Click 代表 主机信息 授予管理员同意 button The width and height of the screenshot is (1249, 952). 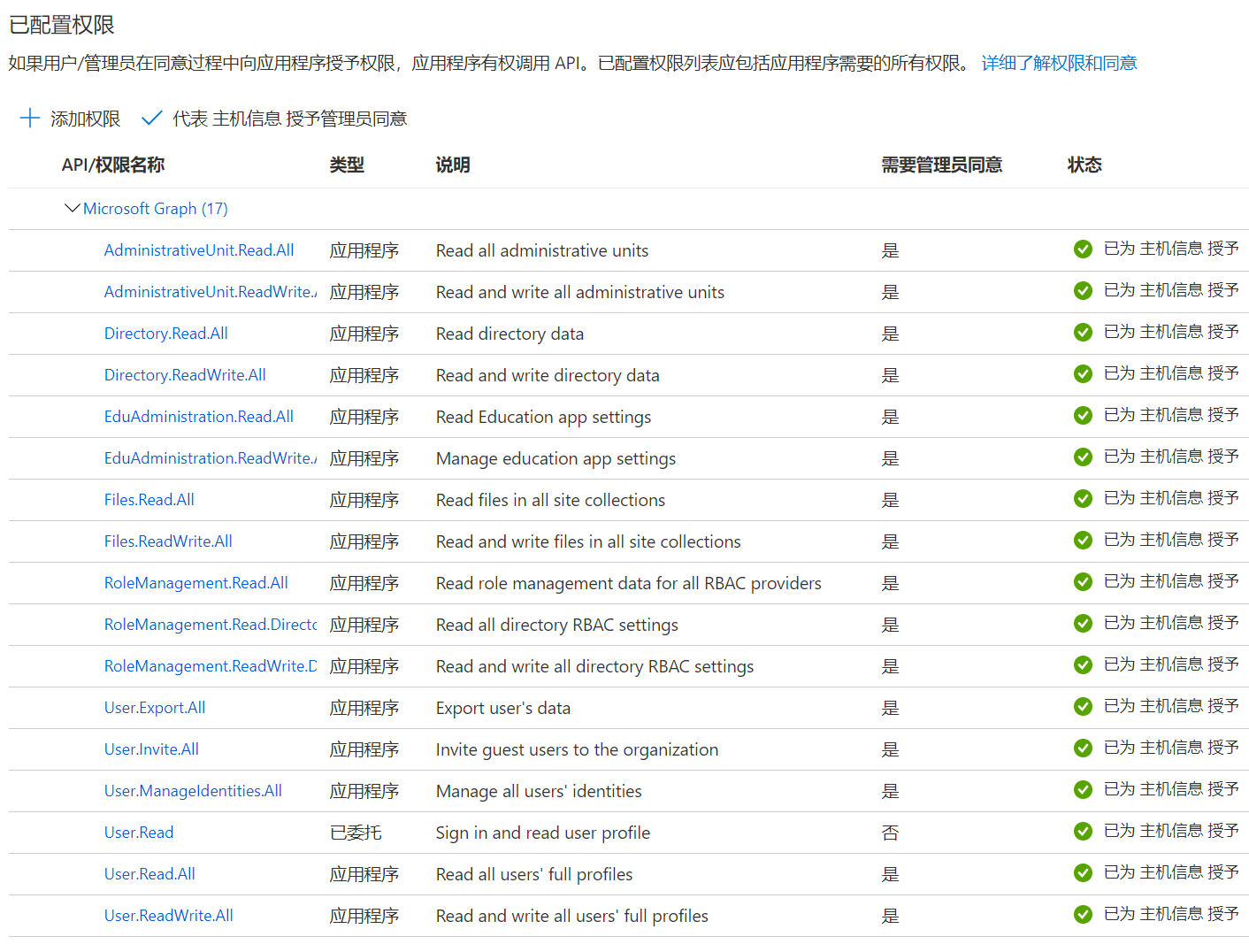coord(274,119)
